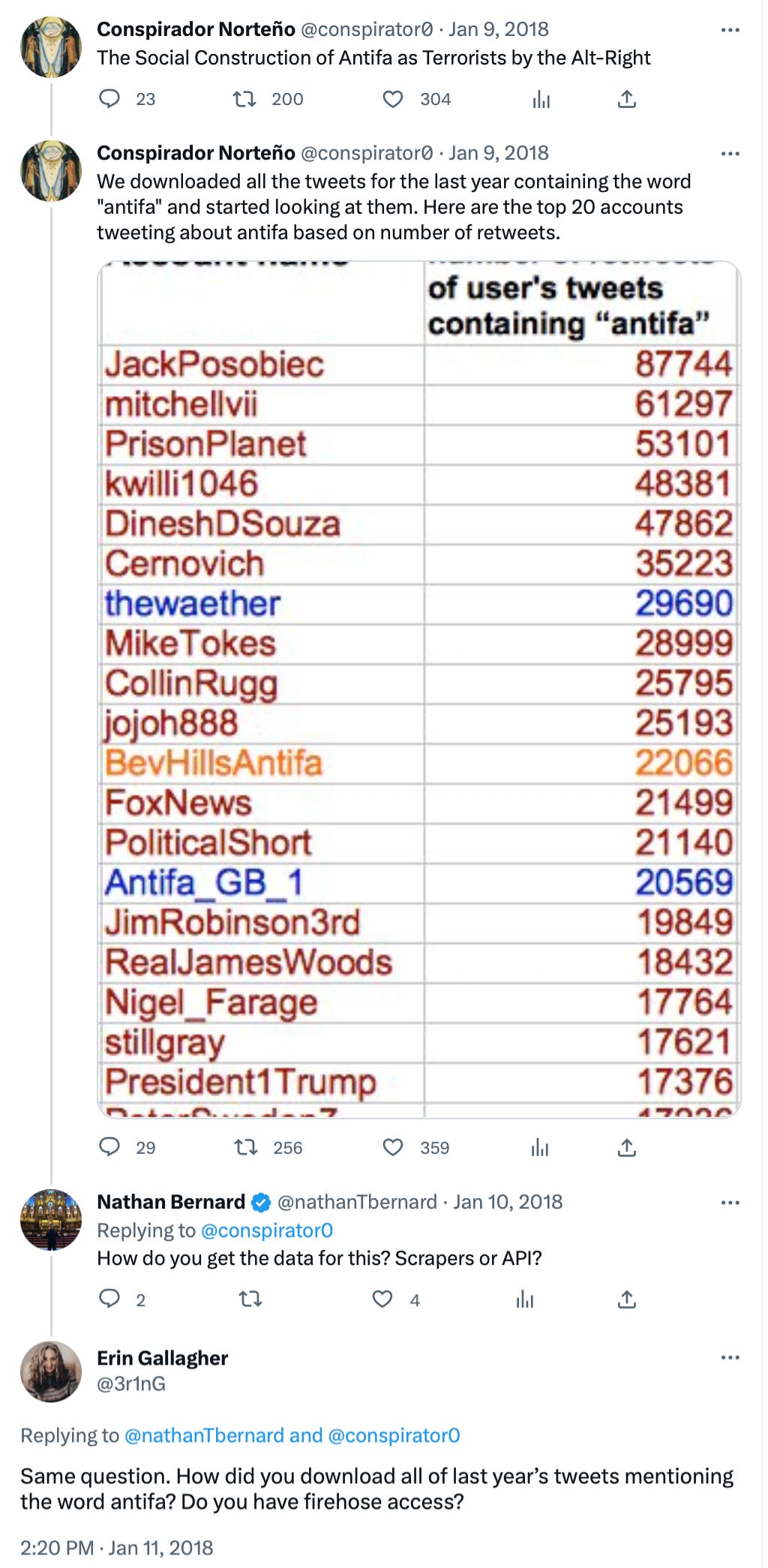The width and height of the screenshot is (768, 1568).
Task: Open Erin Gallagher's profile picture
Action: (51, 1371)
